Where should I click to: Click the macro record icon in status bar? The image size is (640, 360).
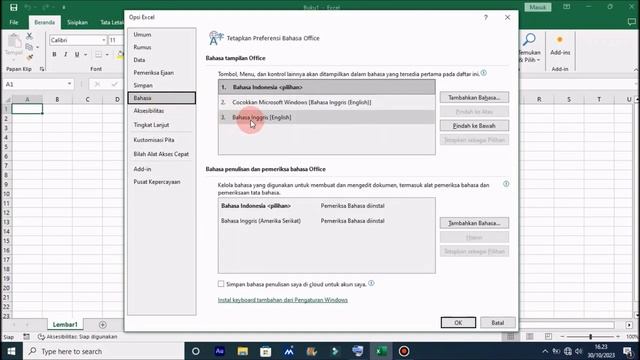click(x=26, y=337)
